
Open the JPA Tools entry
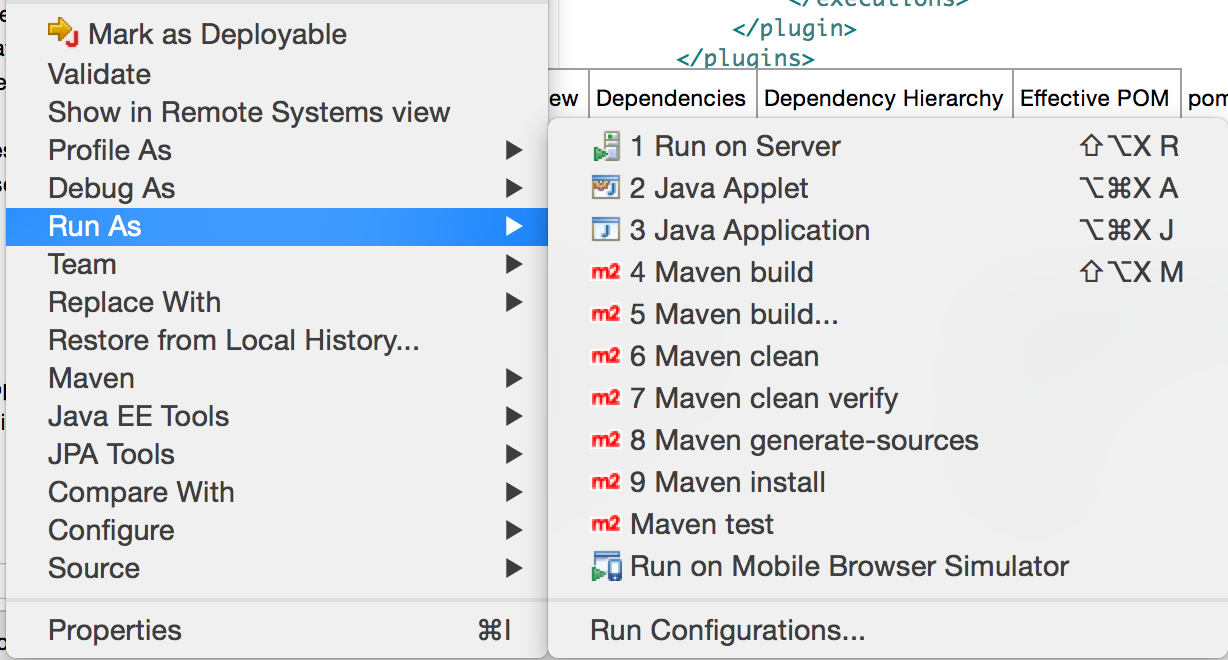(277, 454)
